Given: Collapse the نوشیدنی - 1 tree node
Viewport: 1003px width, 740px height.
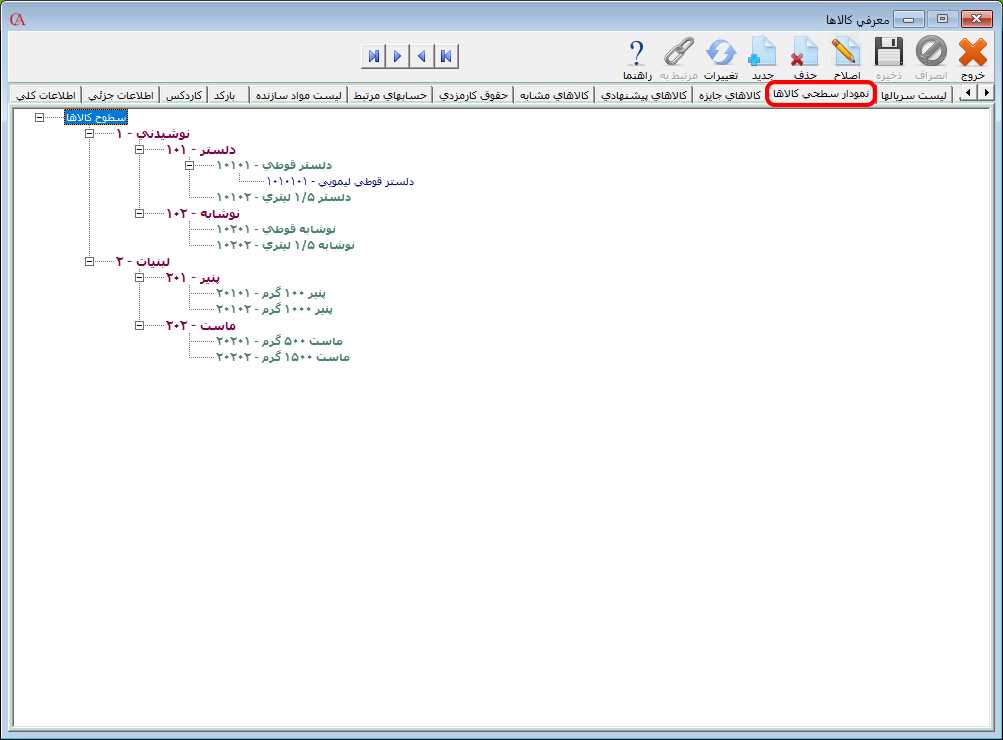Looking at the screenshot, I should 89,133.
